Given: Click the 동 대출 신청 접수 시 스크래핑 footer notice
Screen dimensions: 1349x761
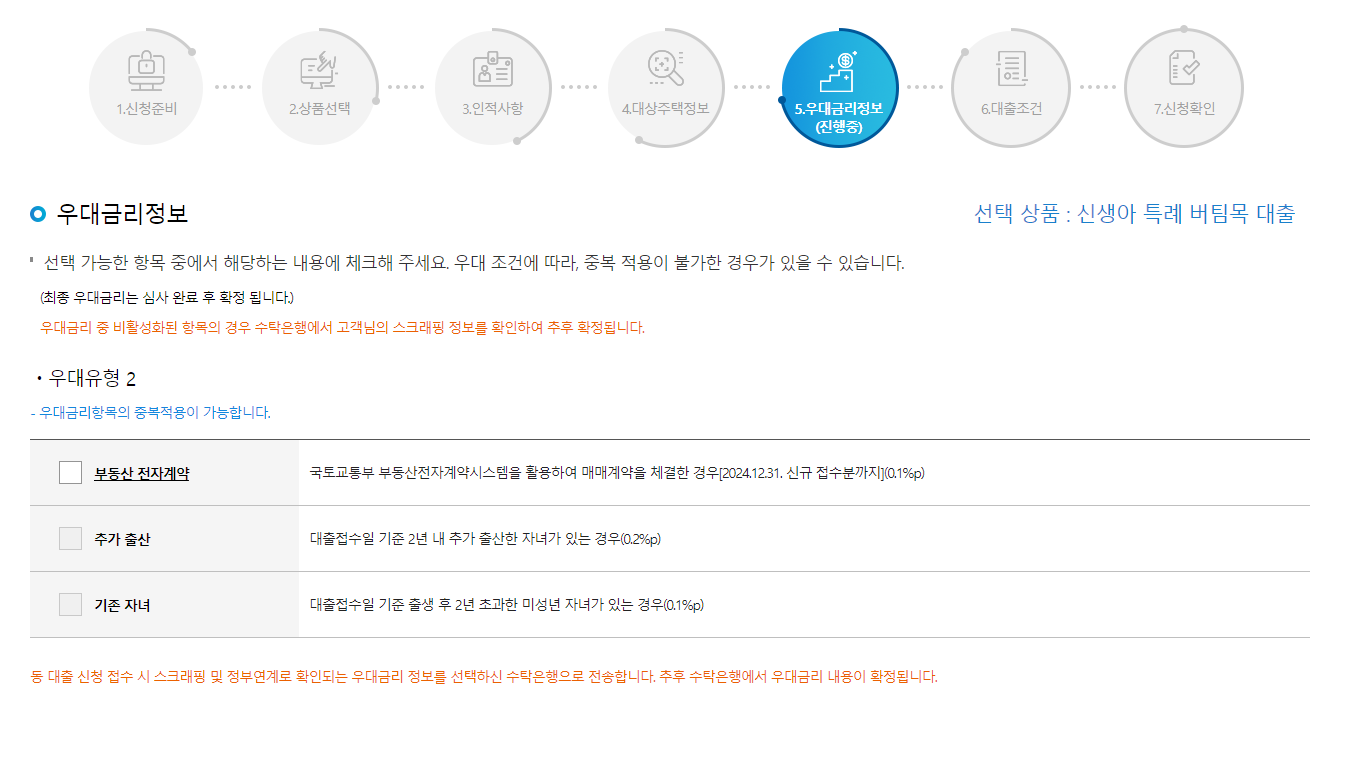Looking at the screenshot, I should pos(484,677).
